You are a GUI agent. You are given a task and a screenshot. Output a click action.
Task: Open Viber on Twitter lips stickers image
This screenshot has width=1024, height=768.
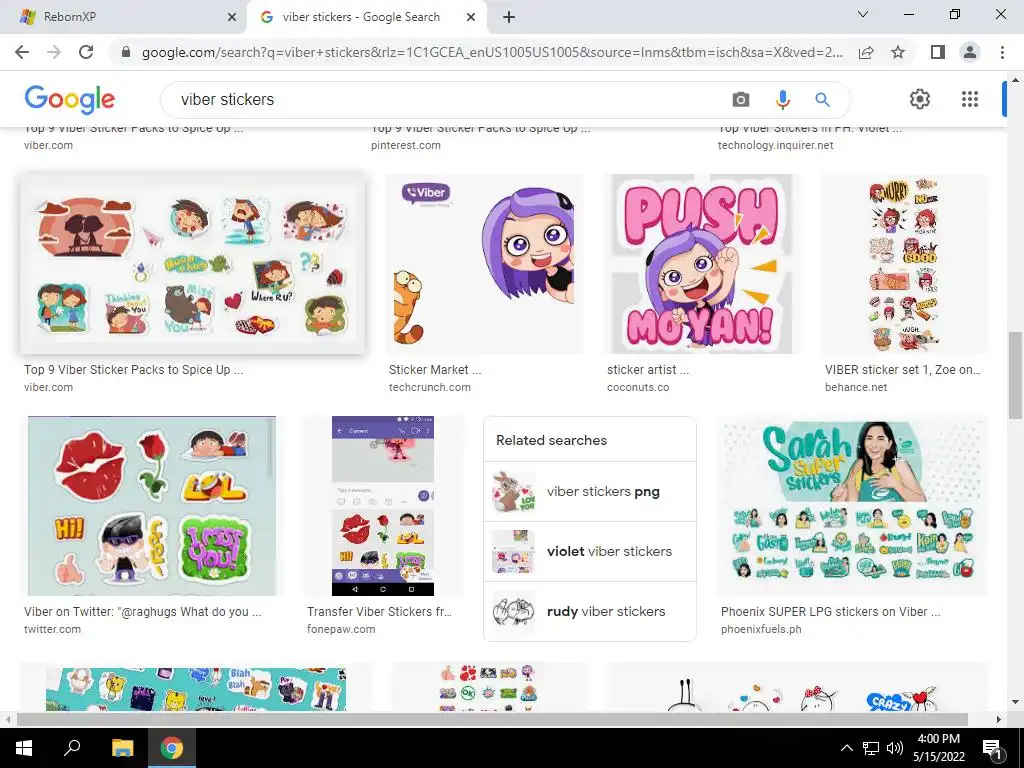point(152,506)
